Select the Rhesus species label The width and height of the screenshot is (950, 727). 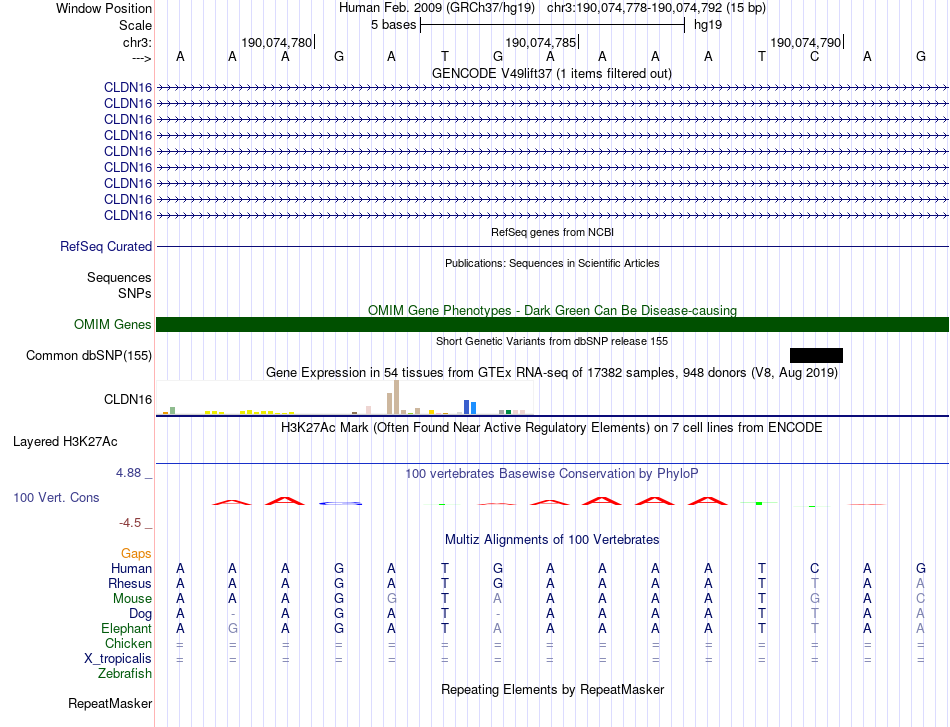coord(130,583)
